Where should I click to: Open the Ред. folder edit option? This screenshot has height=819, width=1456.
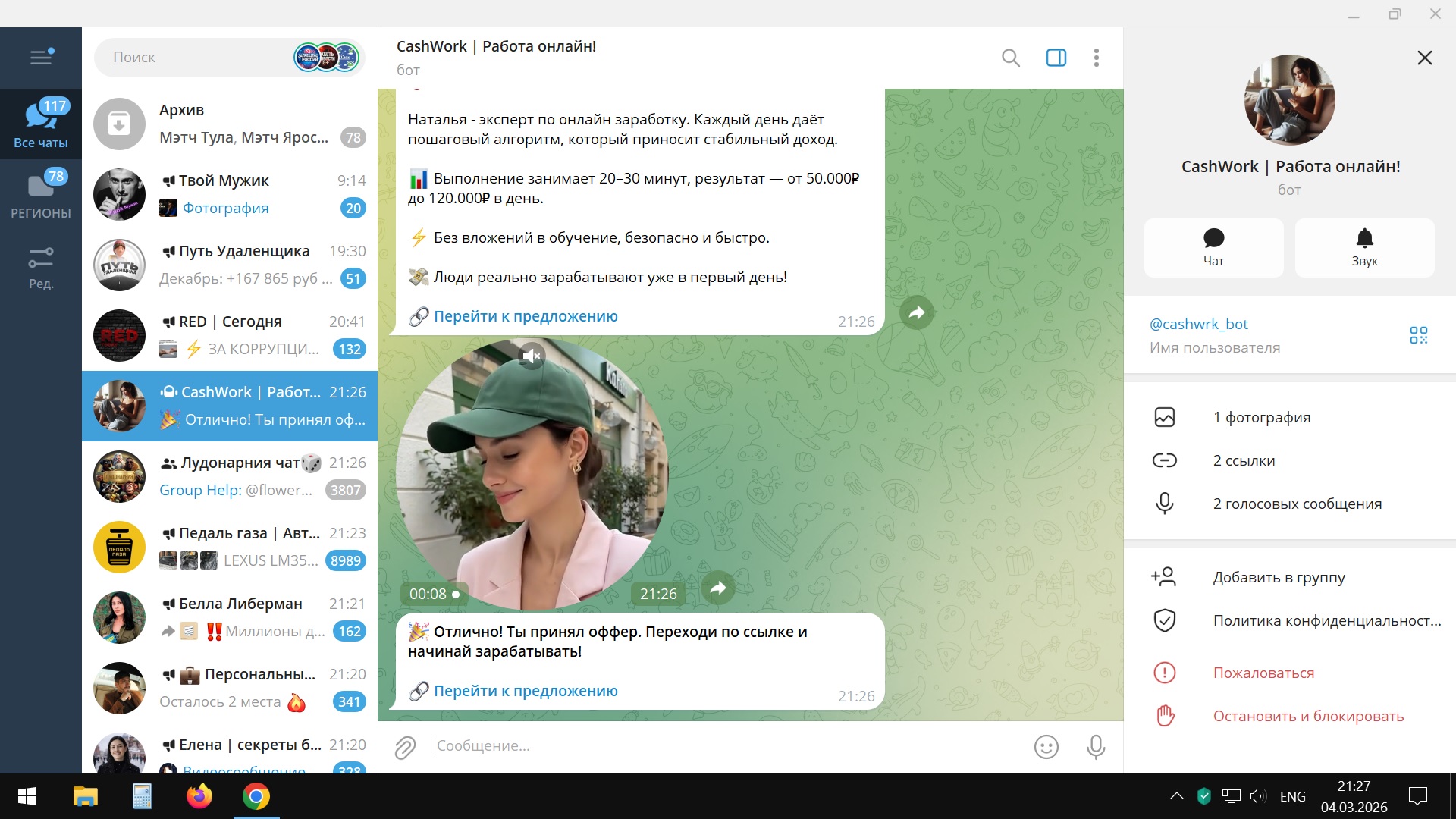[41, 267]
